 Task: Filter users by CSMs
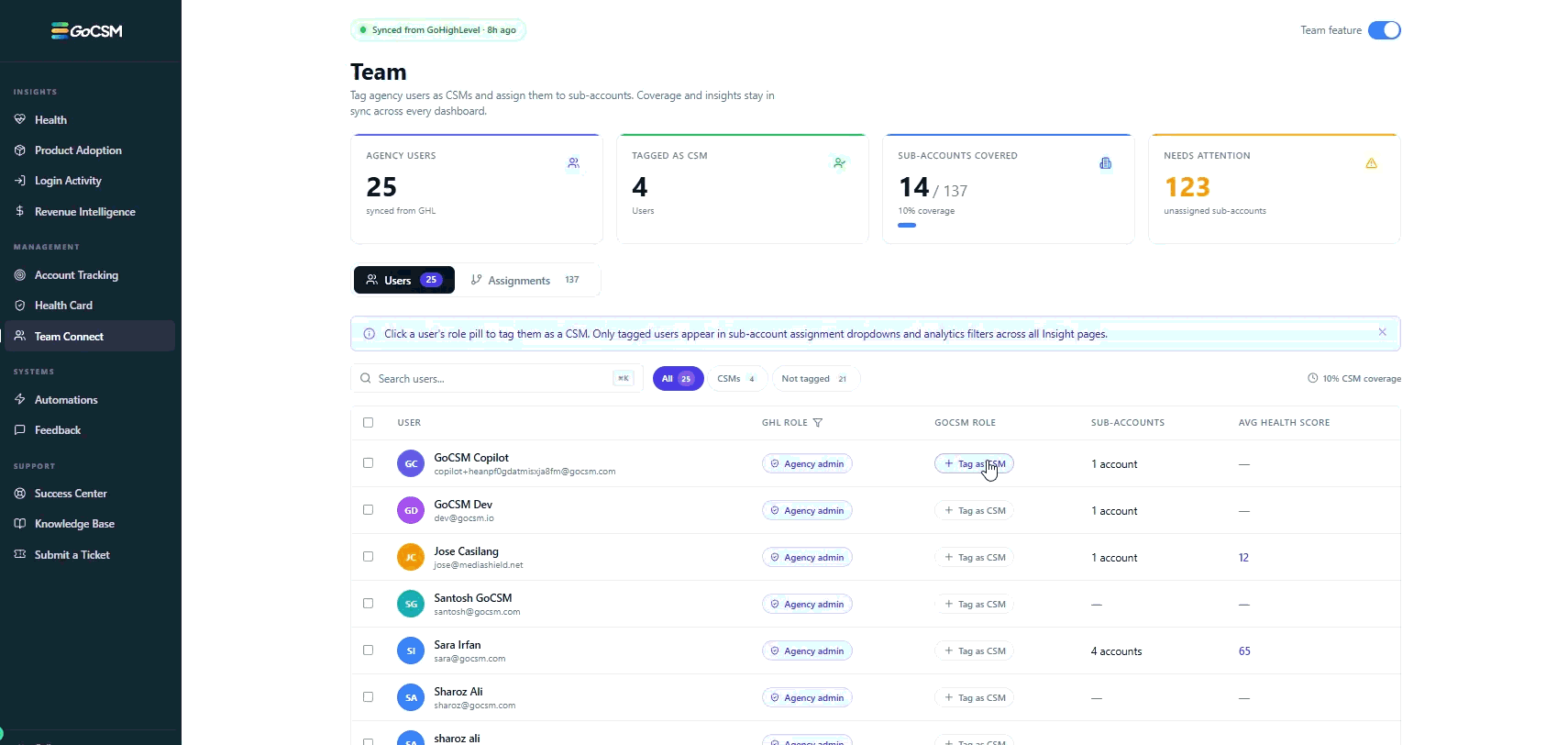(736, 379)
